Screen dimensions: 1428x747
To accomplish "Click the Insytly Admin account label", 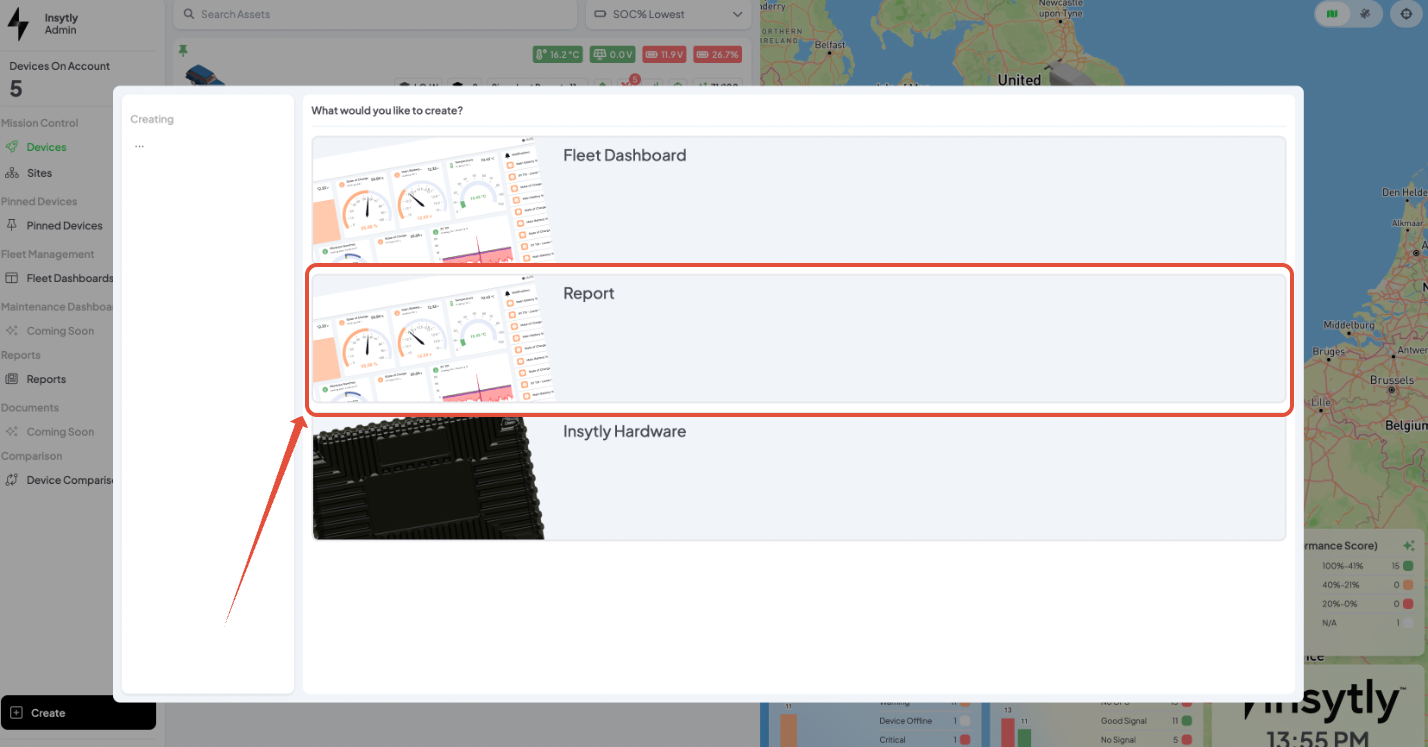I will [61, 24].
